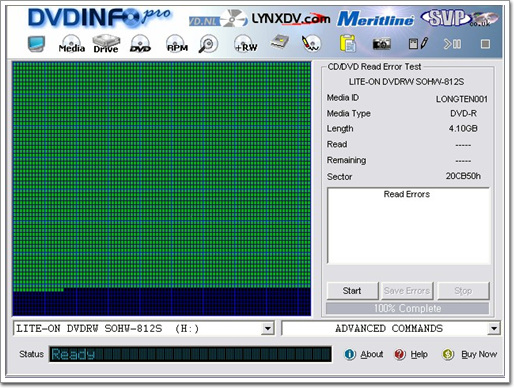Click the Buy Now dollar coin icon
The height and width of the screenshot is (388, 514).
[x=448, y=354]
